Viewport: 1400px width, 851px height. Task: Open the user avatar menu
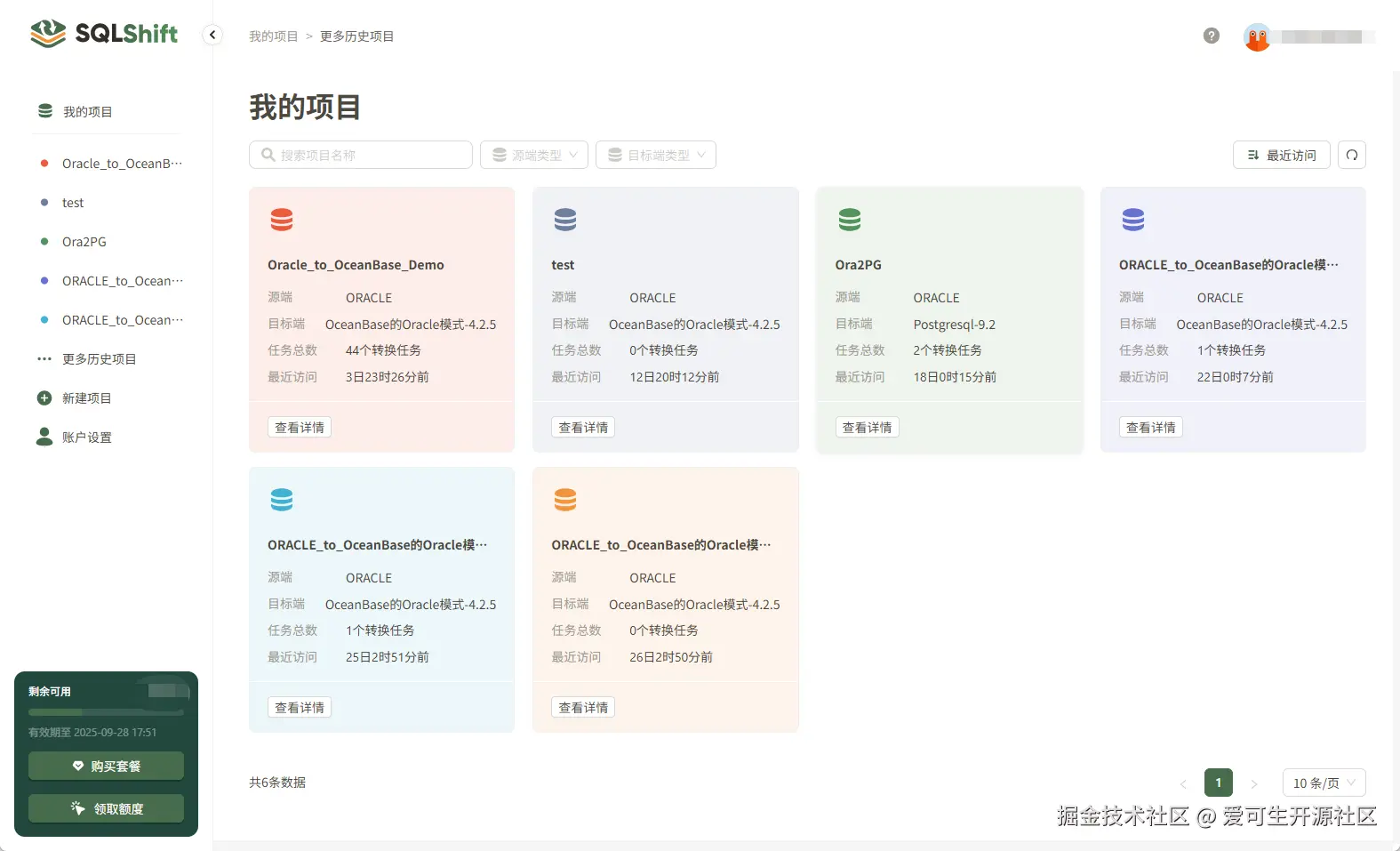coord(1257,37)
